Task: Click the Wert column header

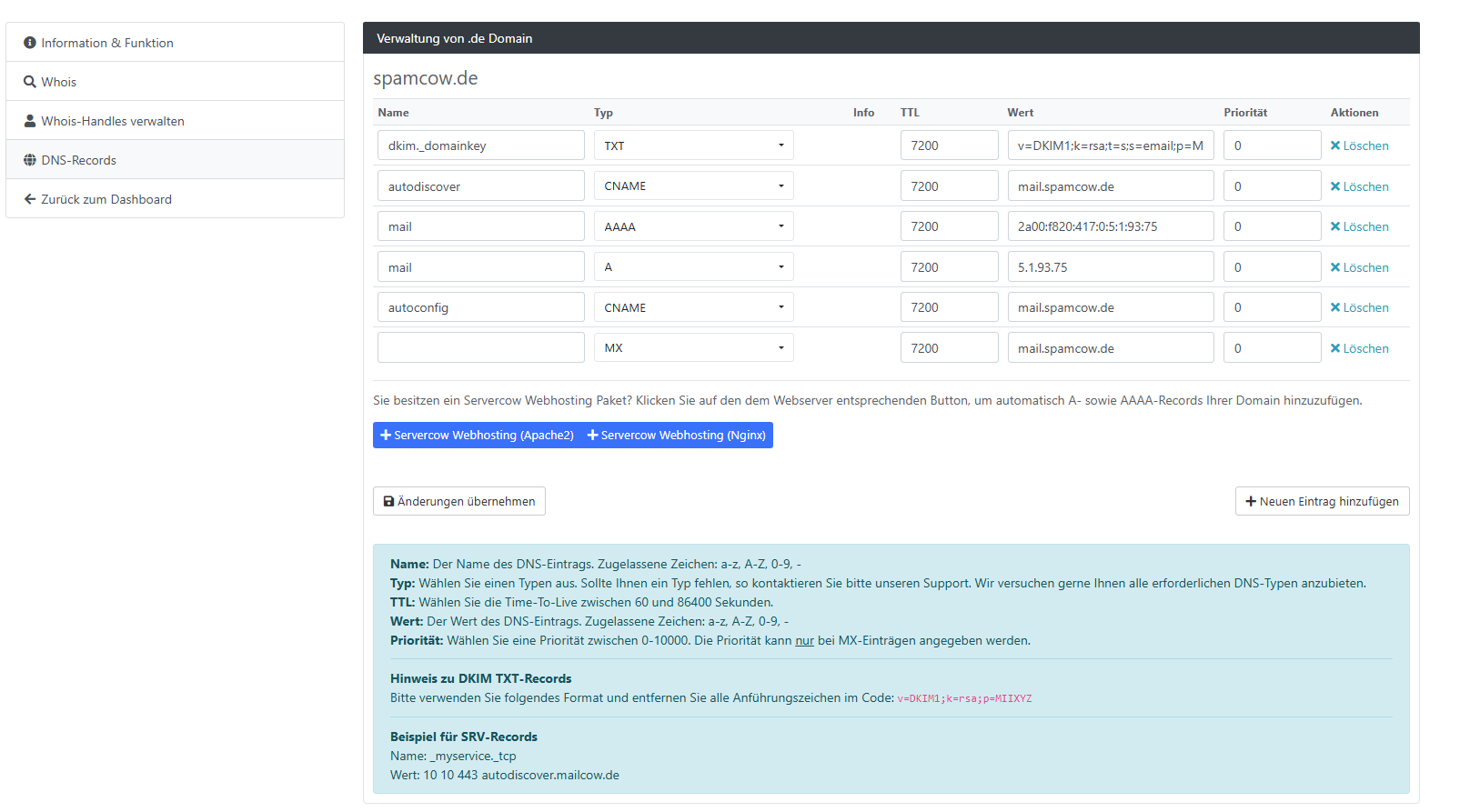Action: click(1021, 113)
